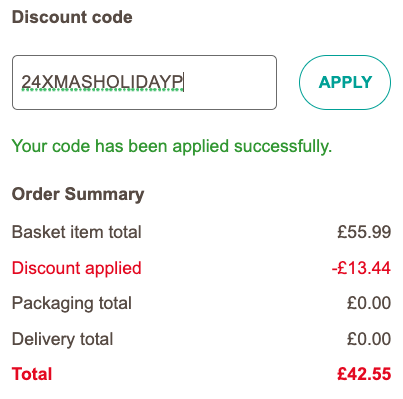
Task: Click the APPLY discount button
Action: pos(345,82)
